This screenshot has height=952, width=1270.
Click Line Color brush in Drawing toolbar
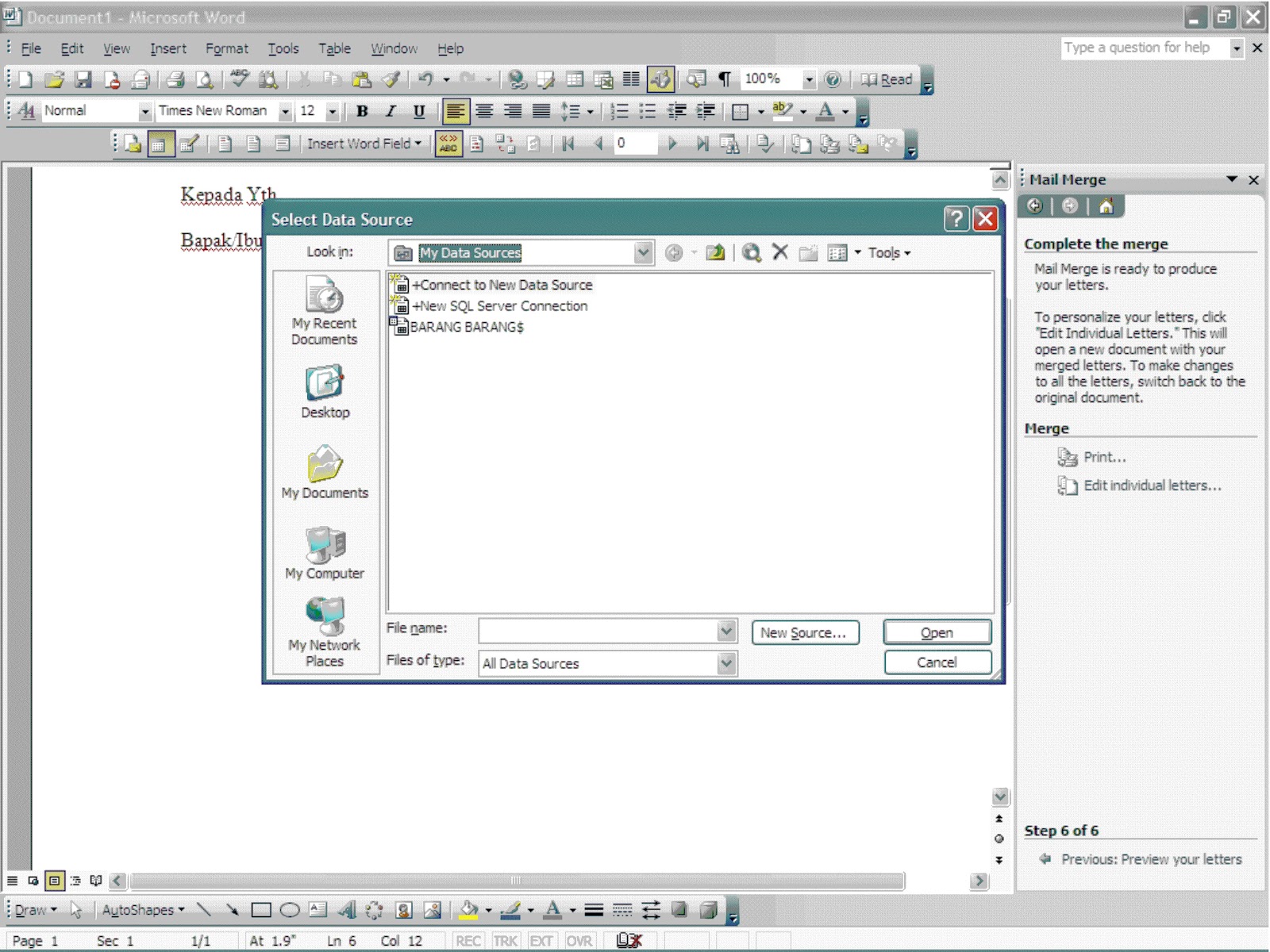click(x=510, y=910)
